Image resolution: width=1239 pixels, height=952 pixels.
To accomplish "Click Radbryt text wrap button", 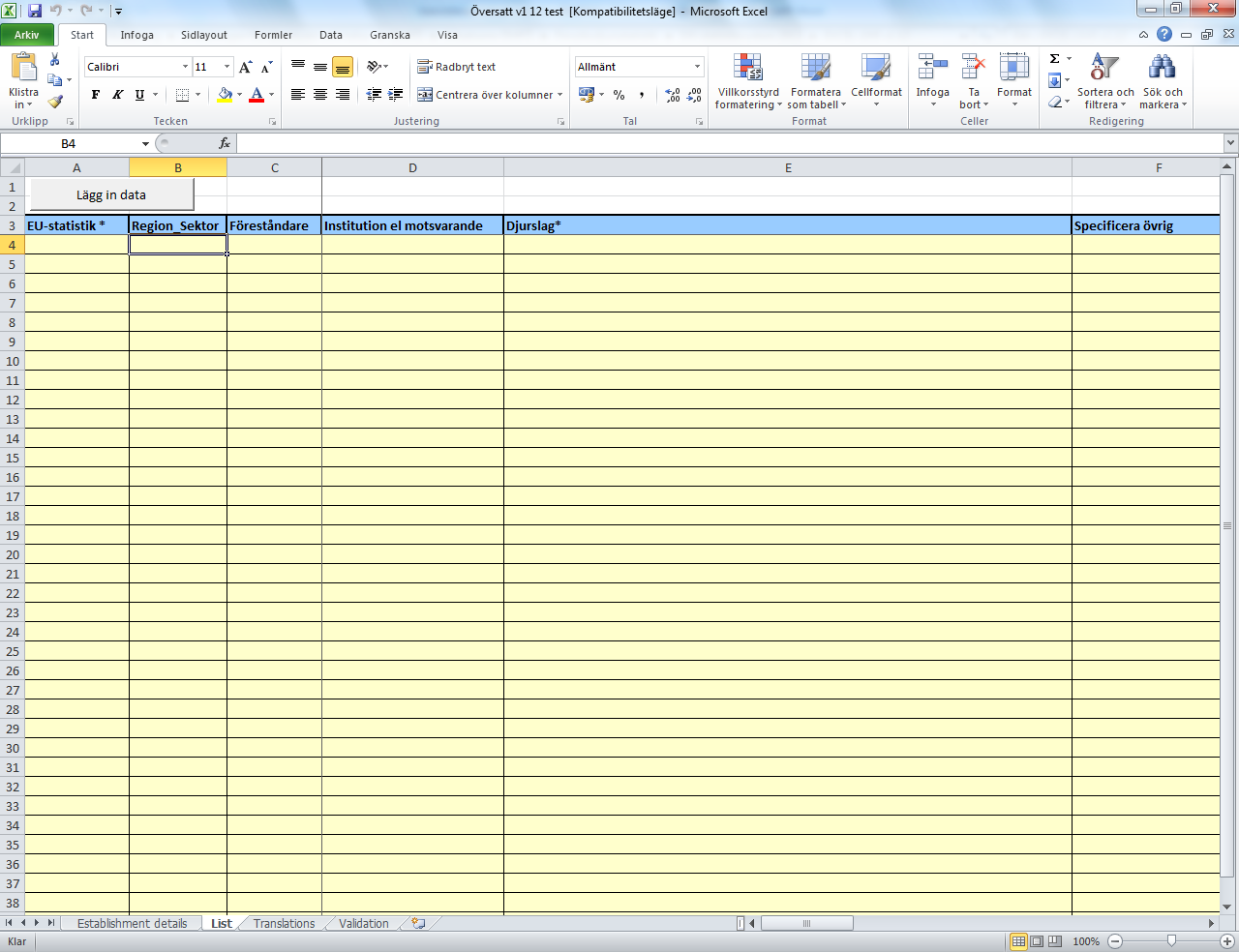I will (457, 67).
